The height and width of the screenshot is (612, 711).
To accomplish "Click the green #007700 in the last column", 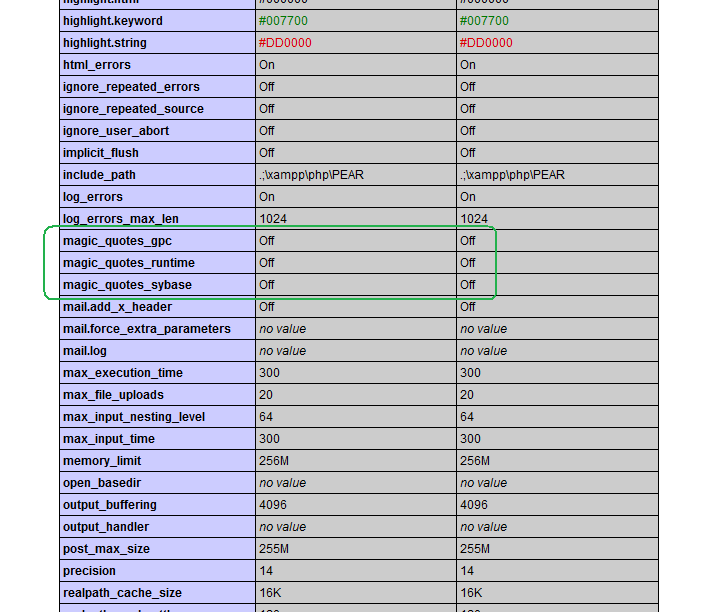I will point(484,21).
